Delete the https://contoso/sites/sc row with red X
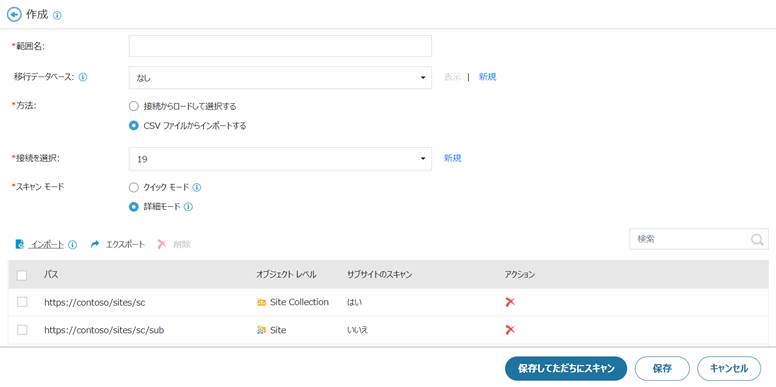The width and height of the screenshot is (776, 387). [510, 302]
